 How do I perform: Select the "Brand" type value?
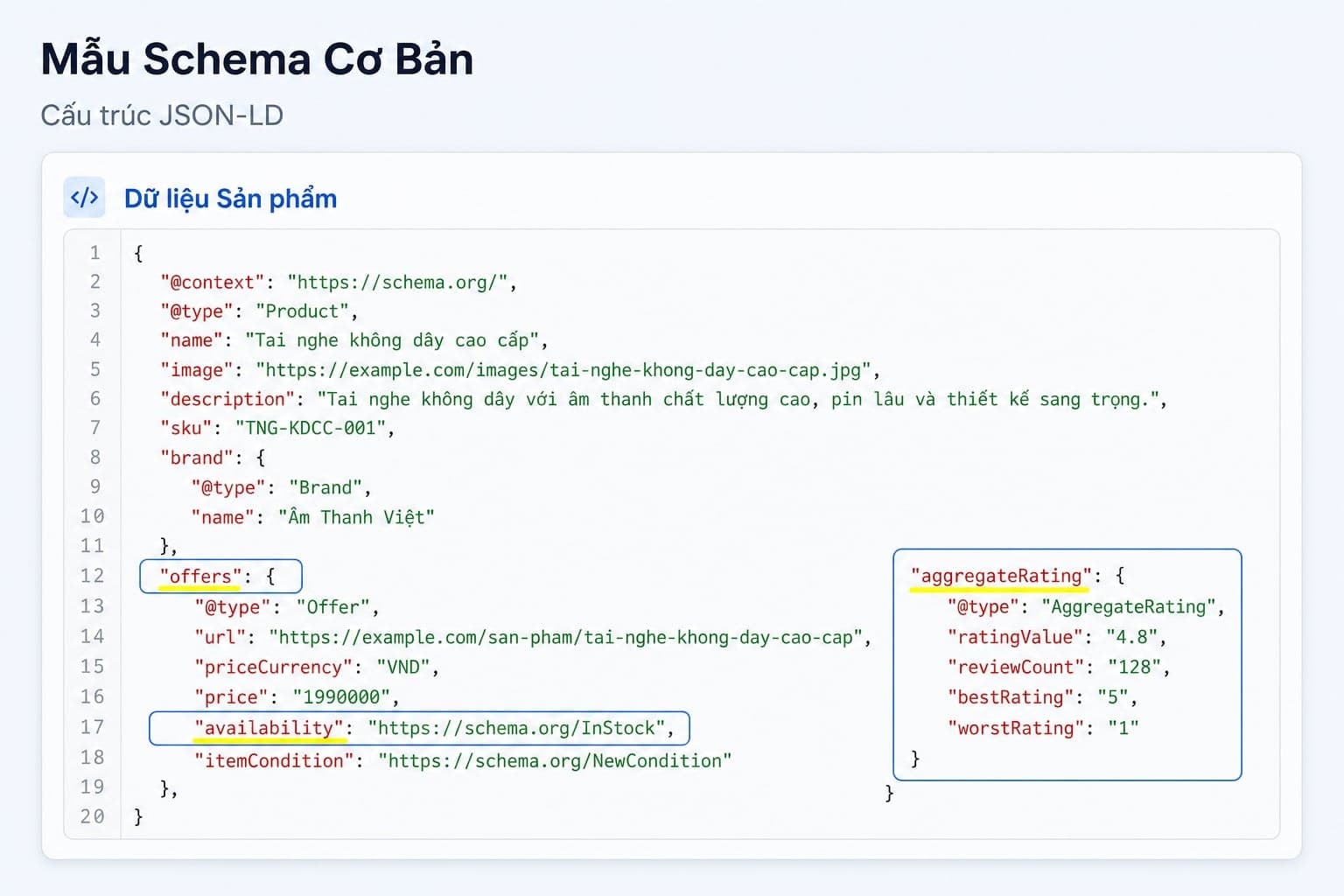coord(325,488)
